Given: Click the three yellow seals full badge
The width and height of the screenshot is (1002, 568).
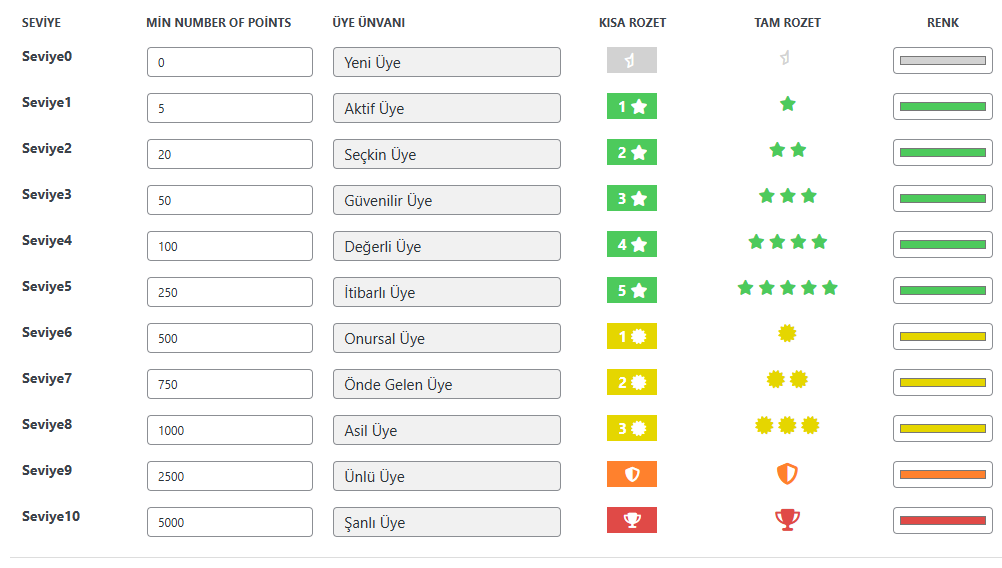Looking at the screenshot, I should click(x=787, y=427).
